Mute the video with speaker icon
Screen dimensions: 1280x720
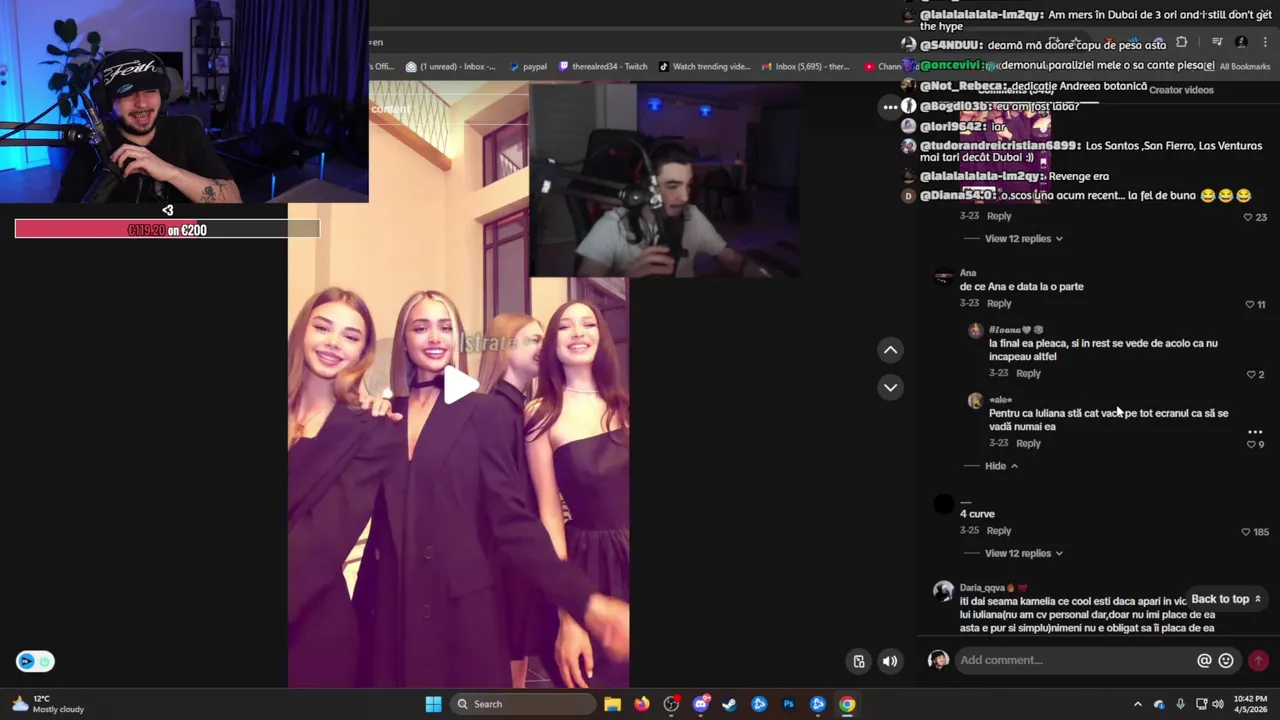(889, 661)
